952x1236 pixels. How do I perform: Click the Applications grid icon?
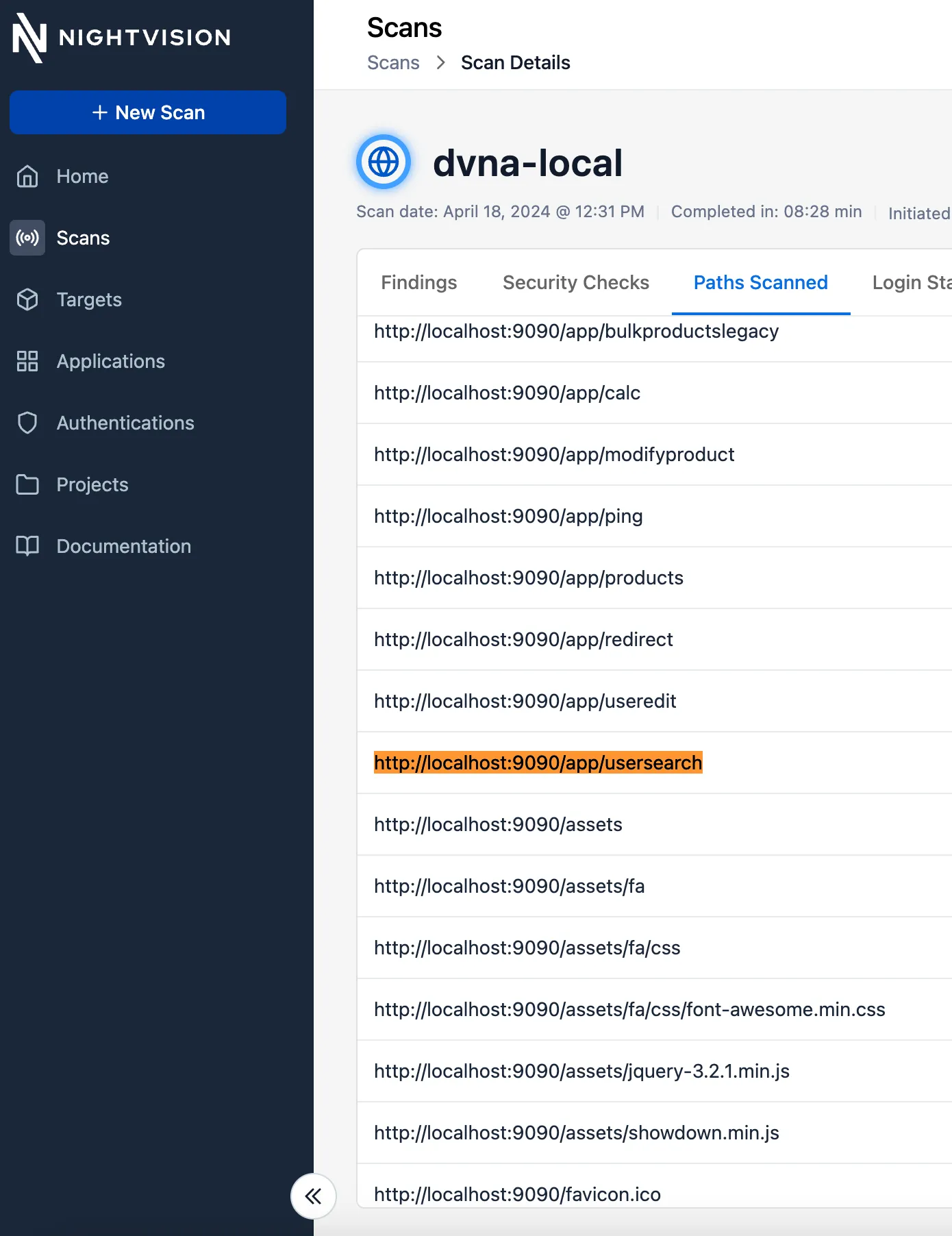pos(27,361)
